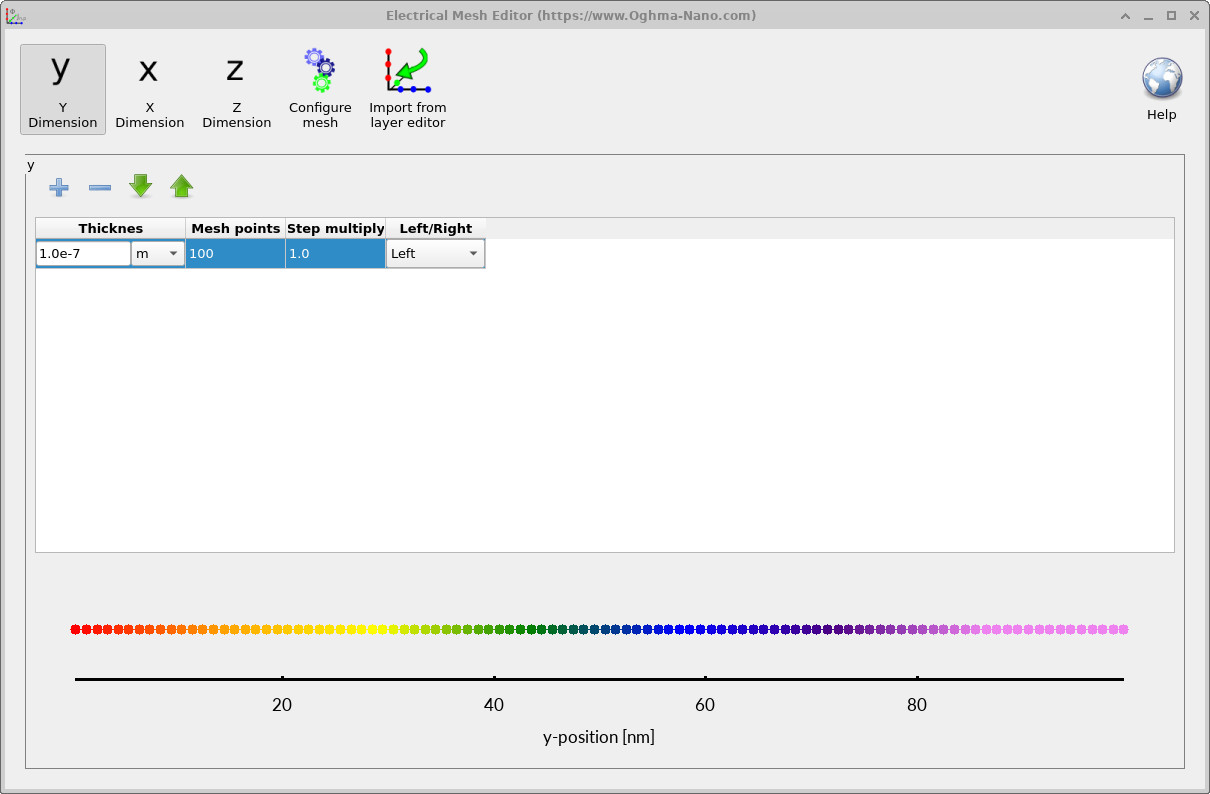Click the 20 tick label on axis

pos(282,705)
